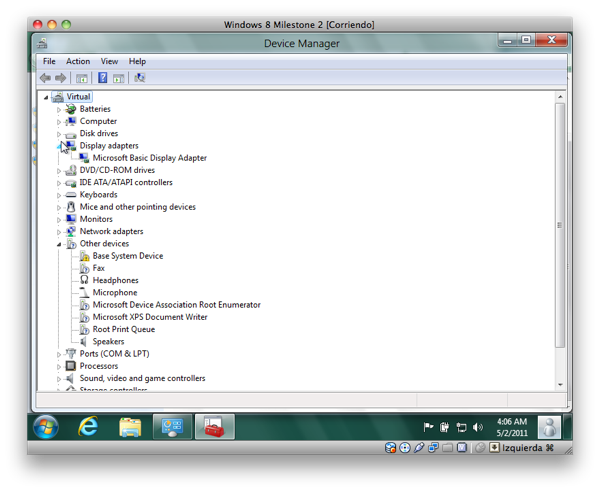Collapse the Virtual root node
Viewport: 600px width, 492px height.
(x=46, y=98)
